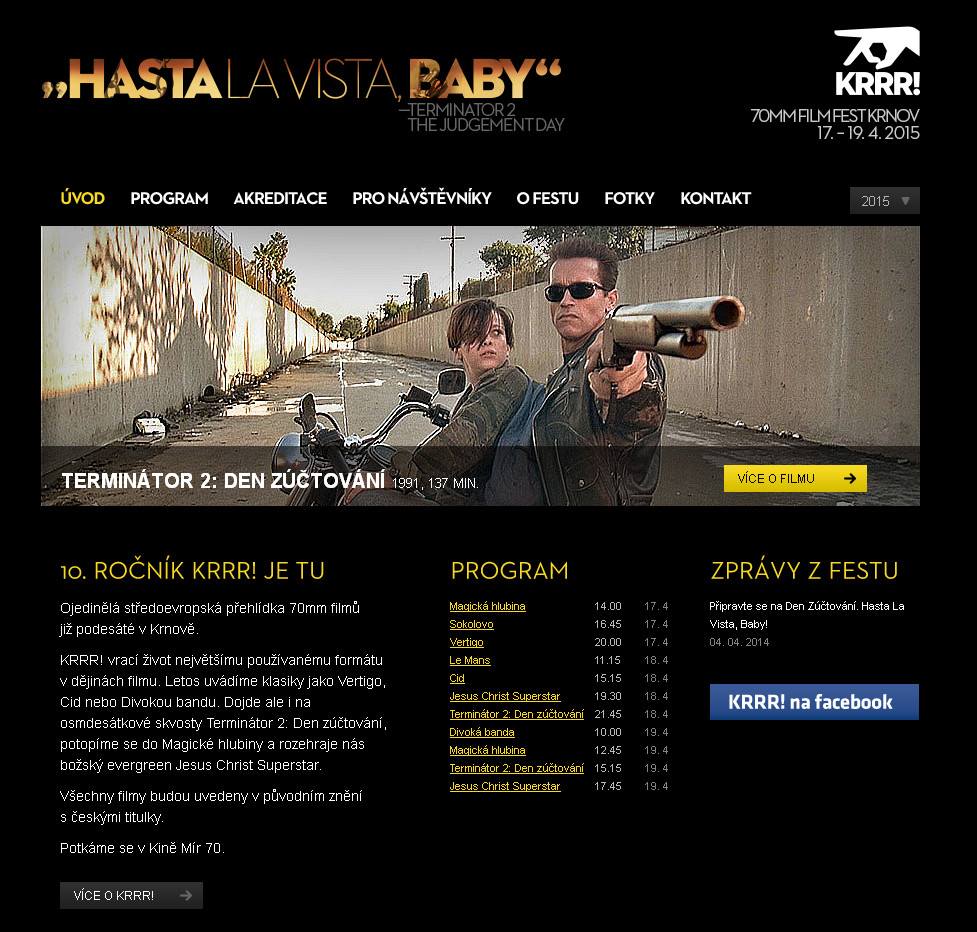Viewport: 977px width, 932px height.
Task: Click the arrow on Více o KRRR! button
Action: [x=186, y=895]
